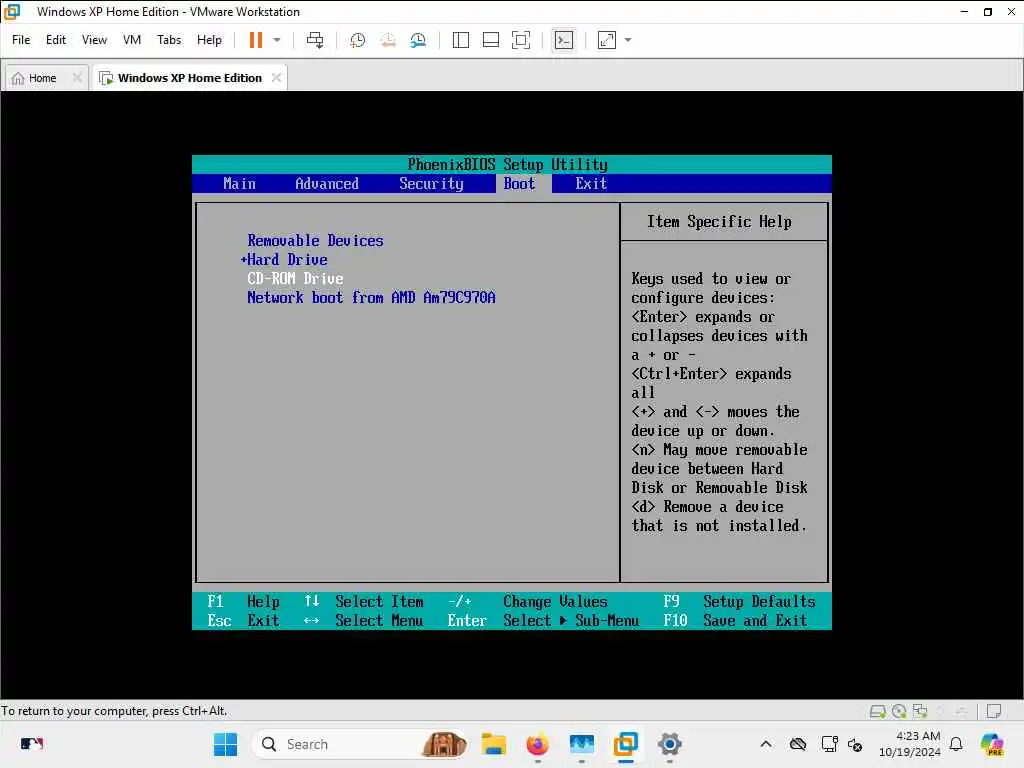Viewport: 1024px width, 768px height.
Task: Open the File menu
Action: [x=21, y=40]
